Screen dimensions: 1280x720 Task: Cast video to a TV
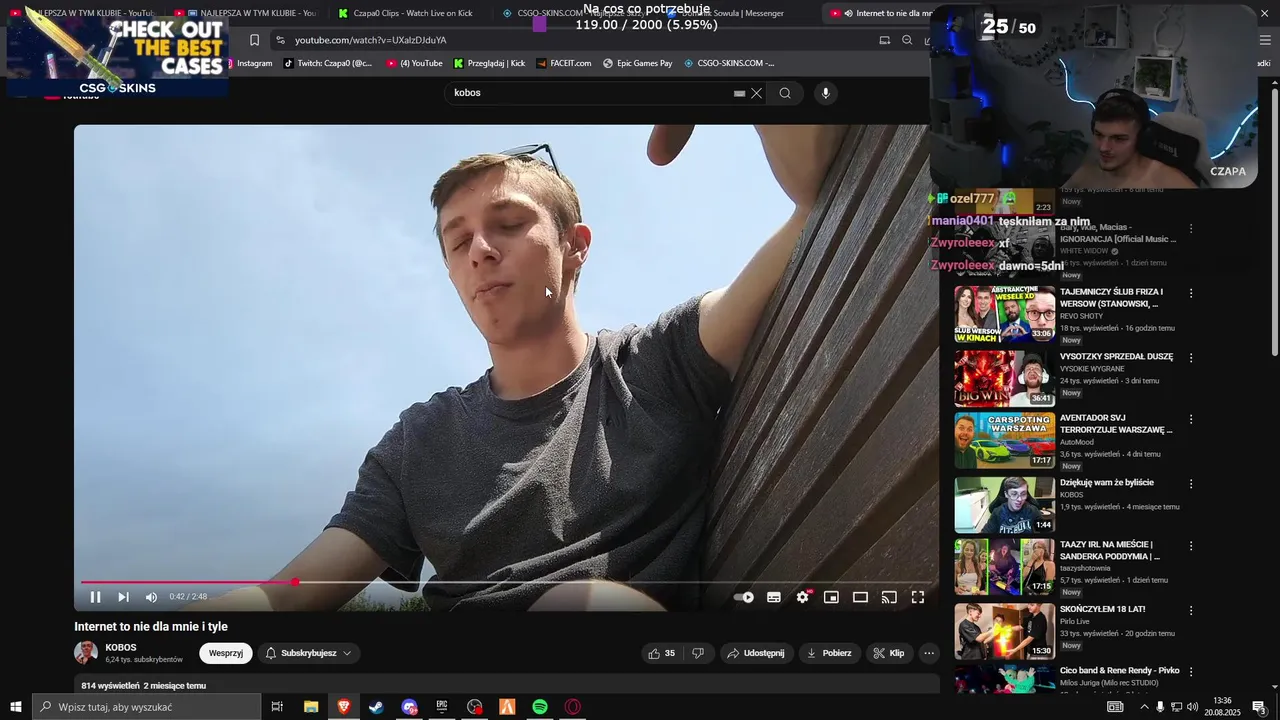pyautogui.click(x=889, y=597)
